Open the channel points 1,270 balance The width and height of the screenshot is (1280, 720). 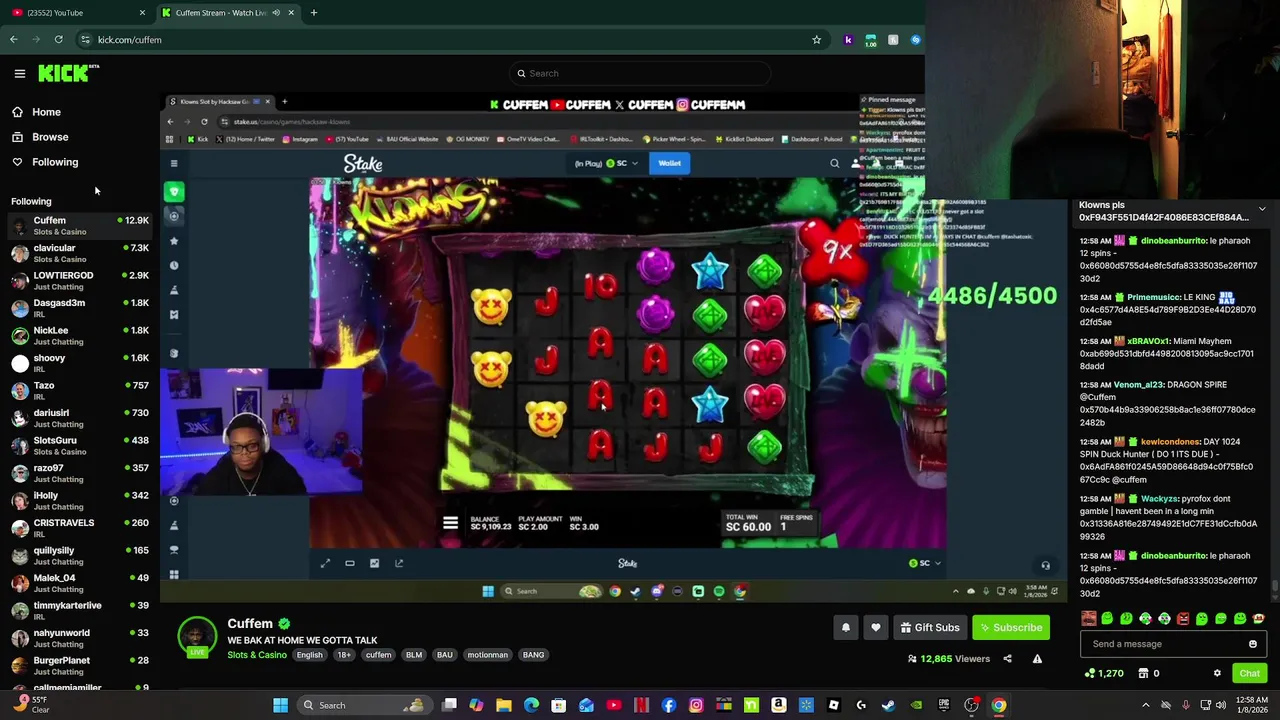pos(1104,674)
